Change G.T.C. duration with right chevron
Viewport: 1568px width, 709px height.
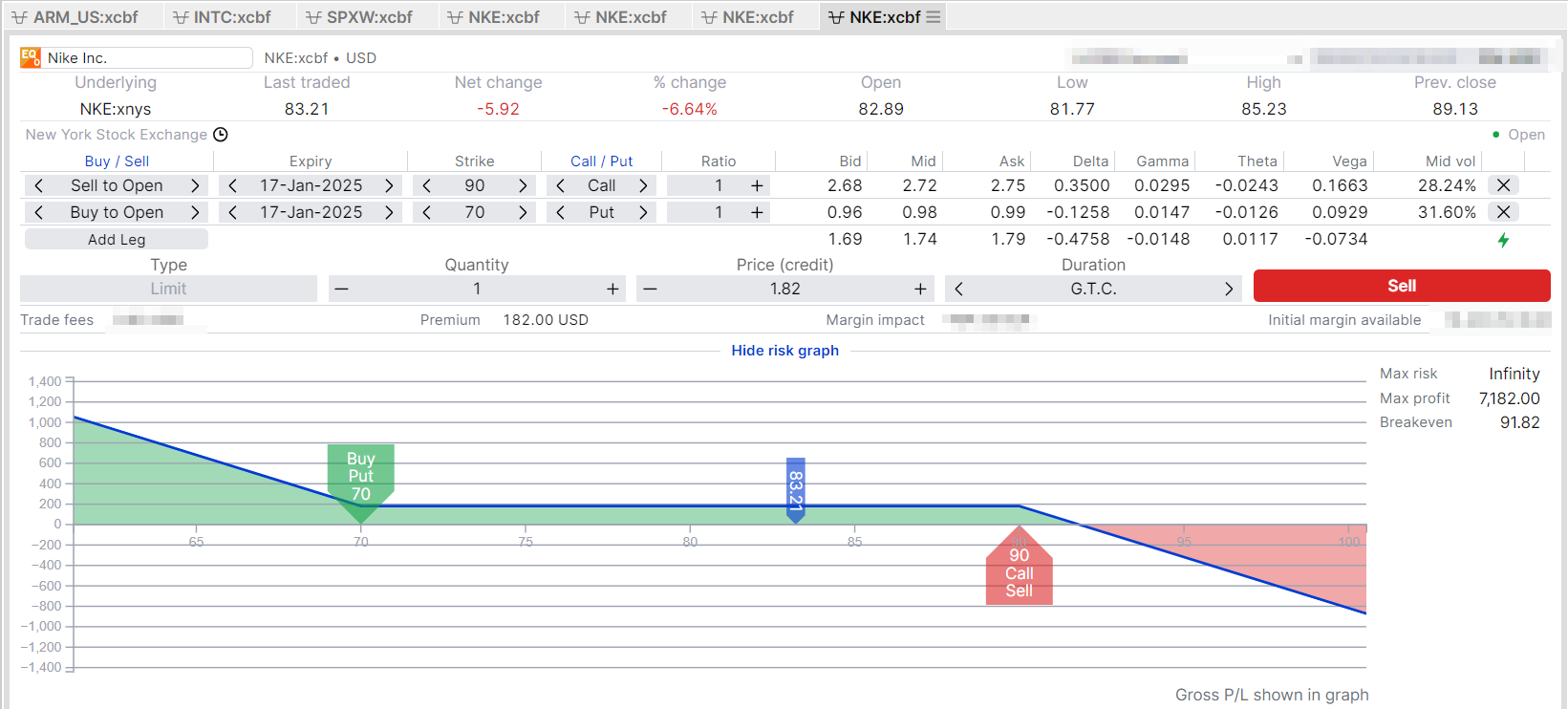click(1229, 289)
